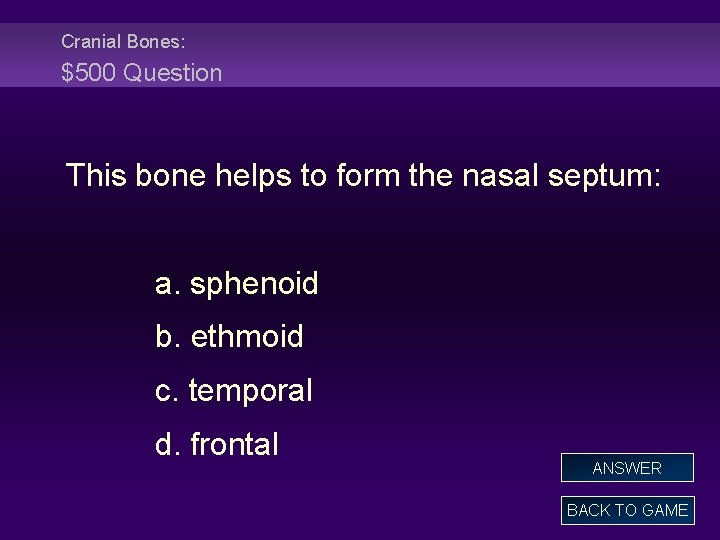Click the Cranial Bones category label
The width and height of the screenshot is (720, 540).
pyautogui.click(x=123, y=42)
